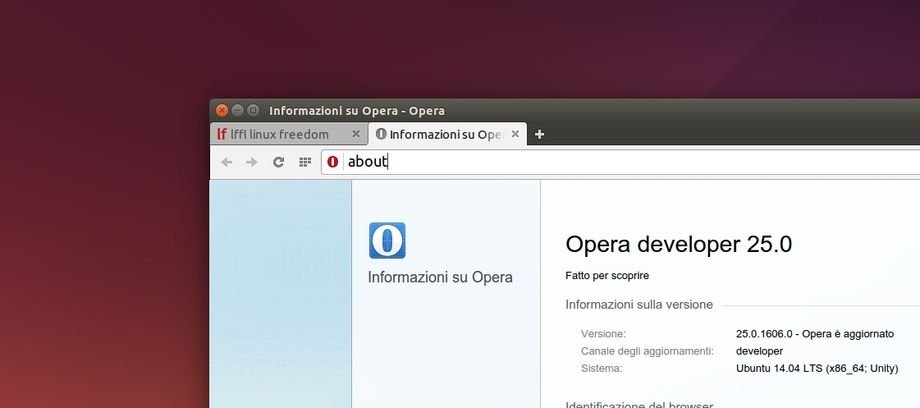Reload the current page
920x408 pixels.
pos(279,162)
